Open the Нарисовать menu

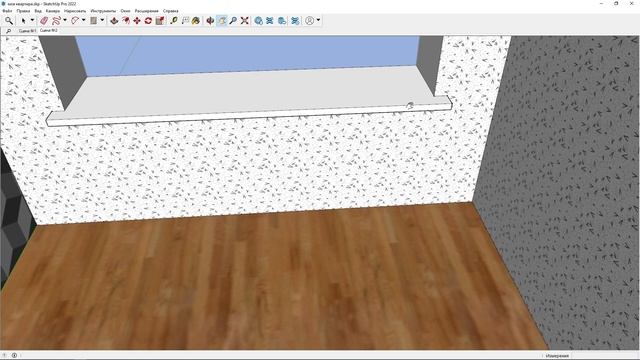point(75,11)
